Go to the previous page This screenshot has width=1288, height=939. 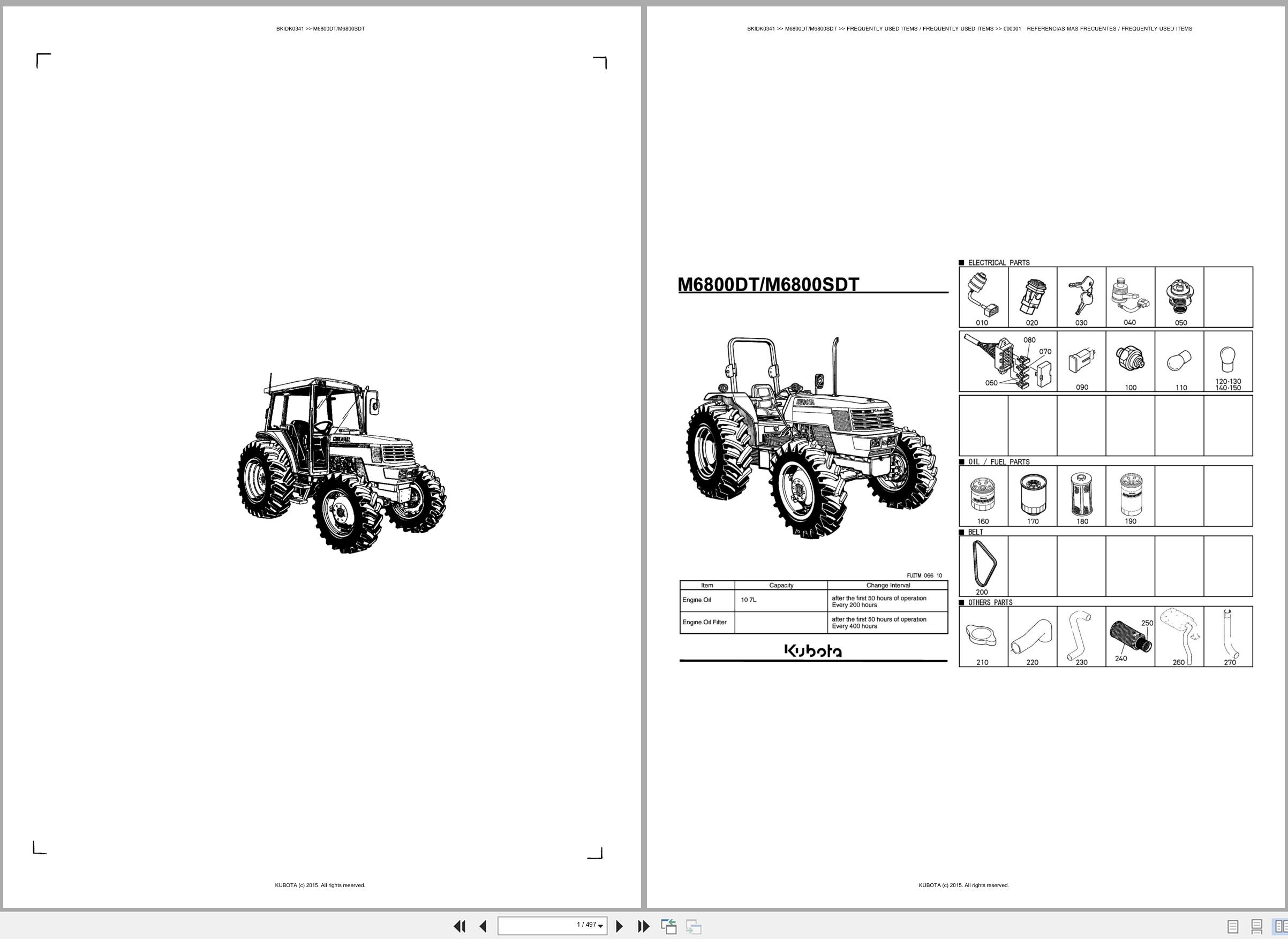point(483,926)
